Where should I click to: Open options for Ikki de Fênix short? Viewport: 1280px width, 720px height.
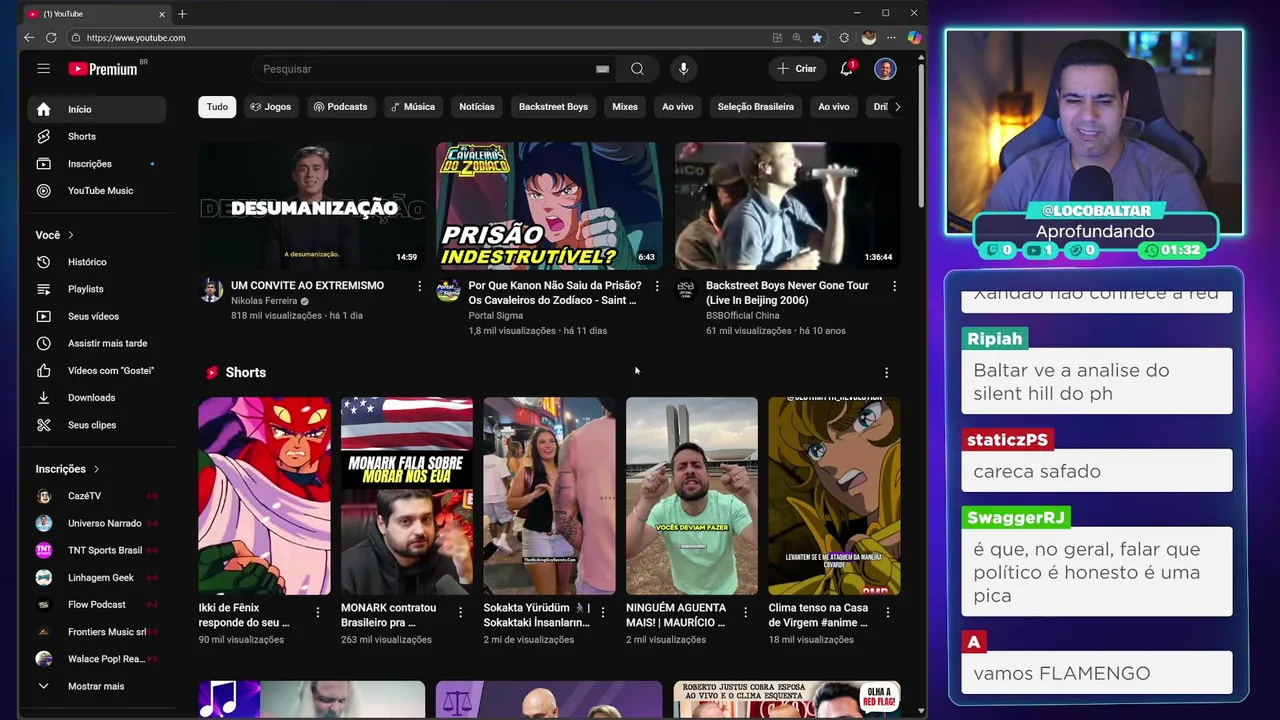(318, 612)
